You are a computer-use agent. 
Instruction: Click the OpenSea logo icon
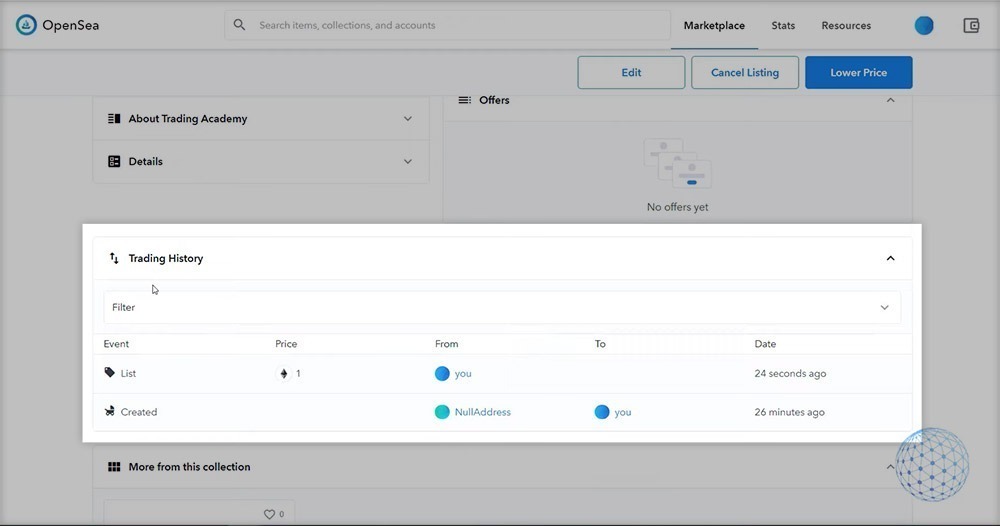tap(26, 25)
